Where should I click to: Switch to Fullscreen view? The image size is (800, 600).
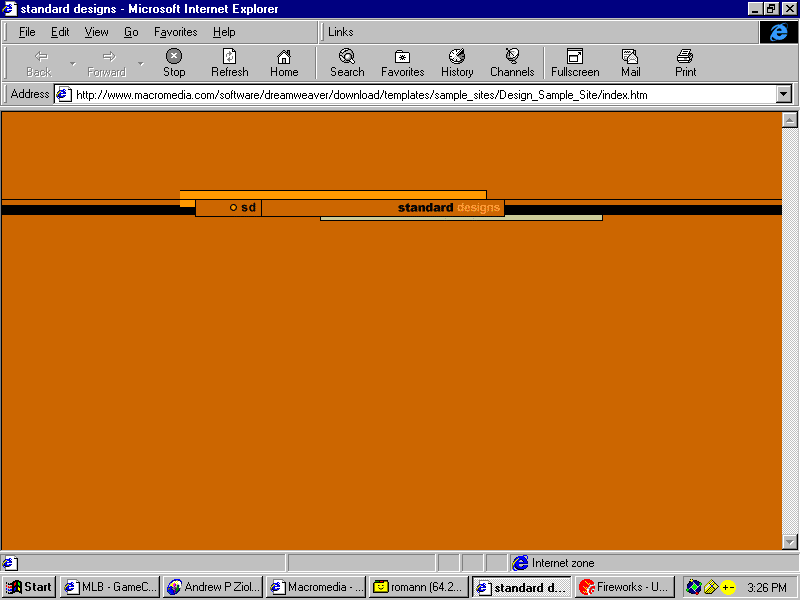click(x=575, y=63)
